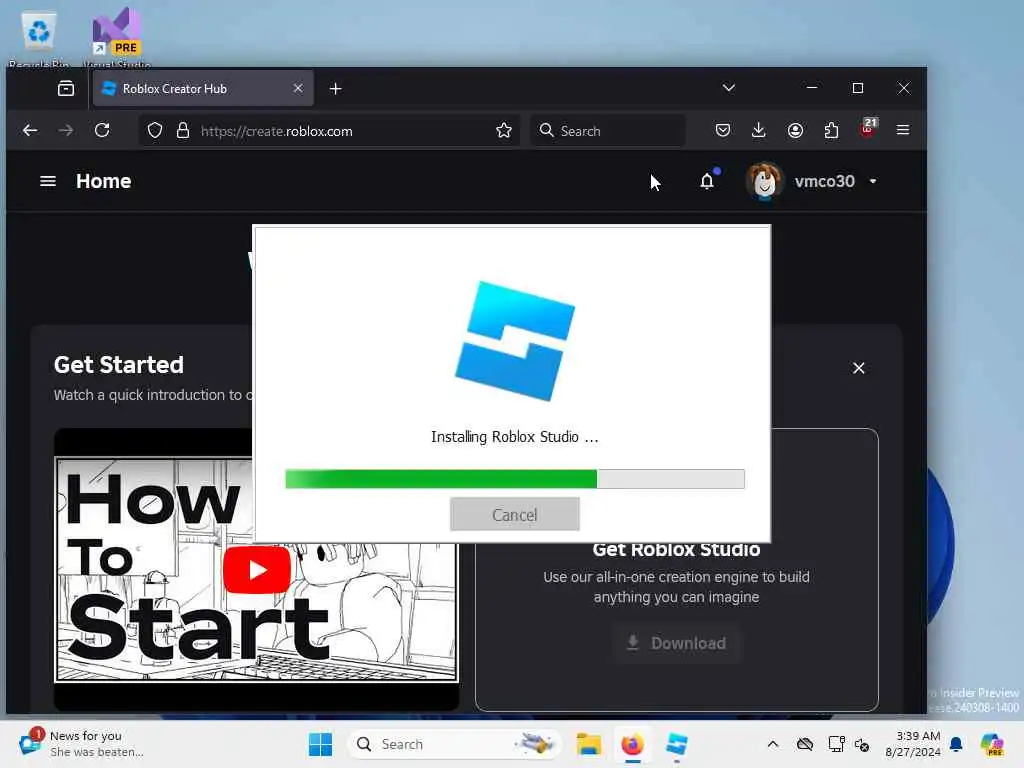Image resolution: width=1024 pixels, height=768 pixels.
Task: Play the How To Start video
Action: (x=257, y=569)
